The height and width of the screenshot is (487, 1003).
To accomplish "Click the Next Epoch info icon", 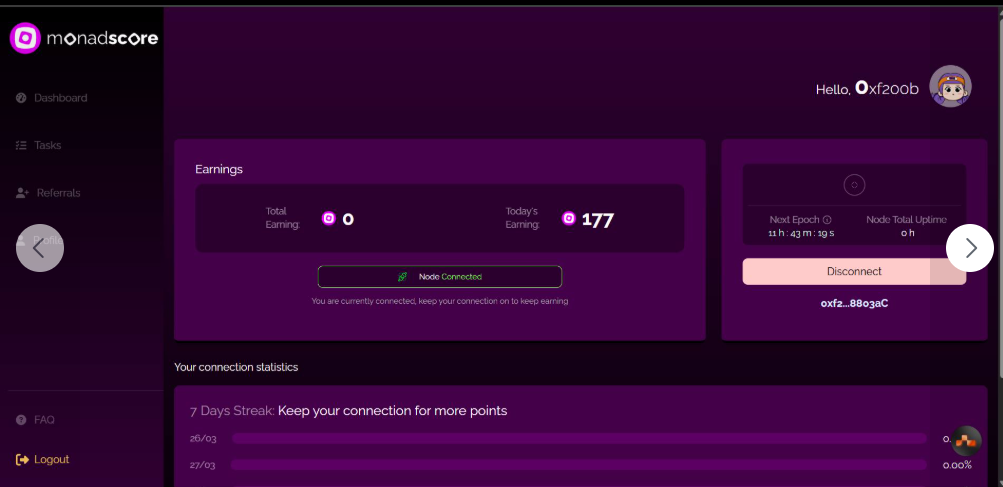I will (826, 220).
